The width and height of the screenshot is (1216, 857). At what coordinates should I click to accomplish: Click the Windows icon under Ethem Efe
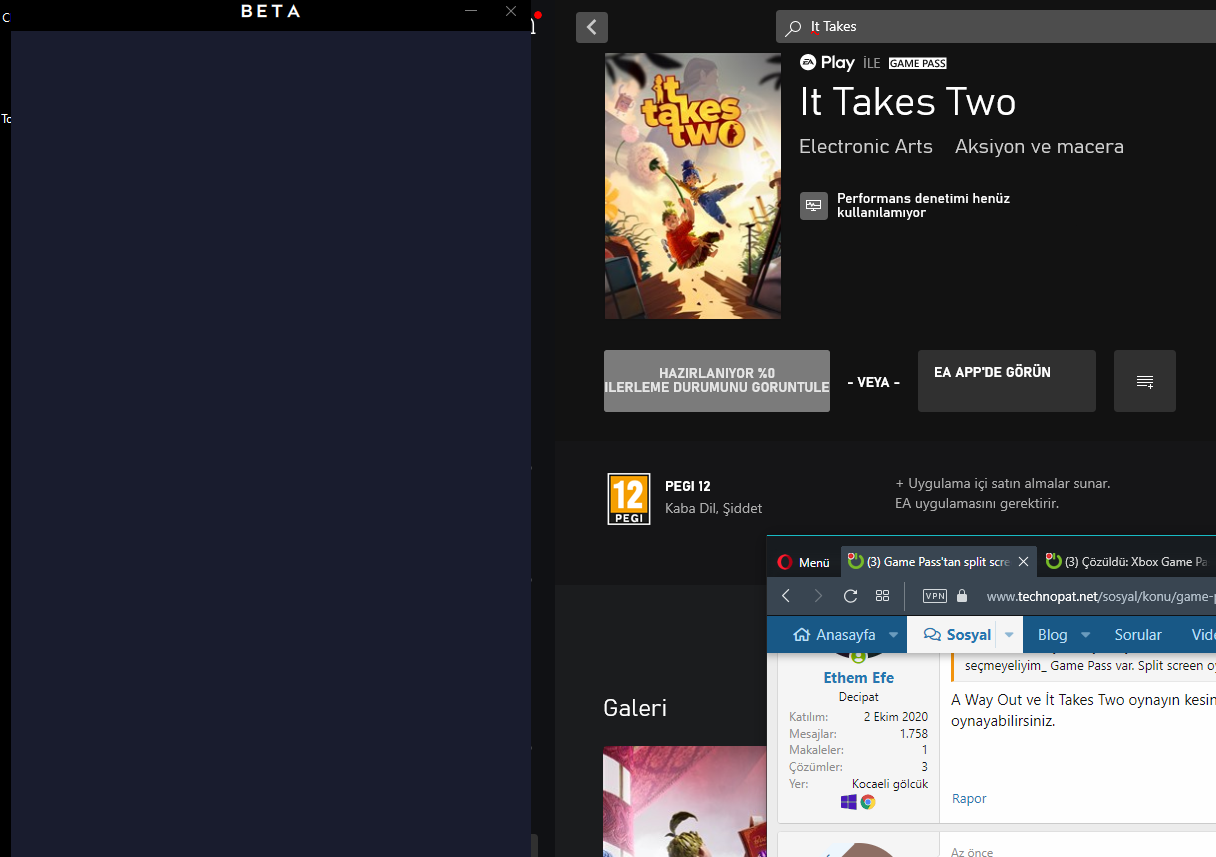tap(849, 802)
